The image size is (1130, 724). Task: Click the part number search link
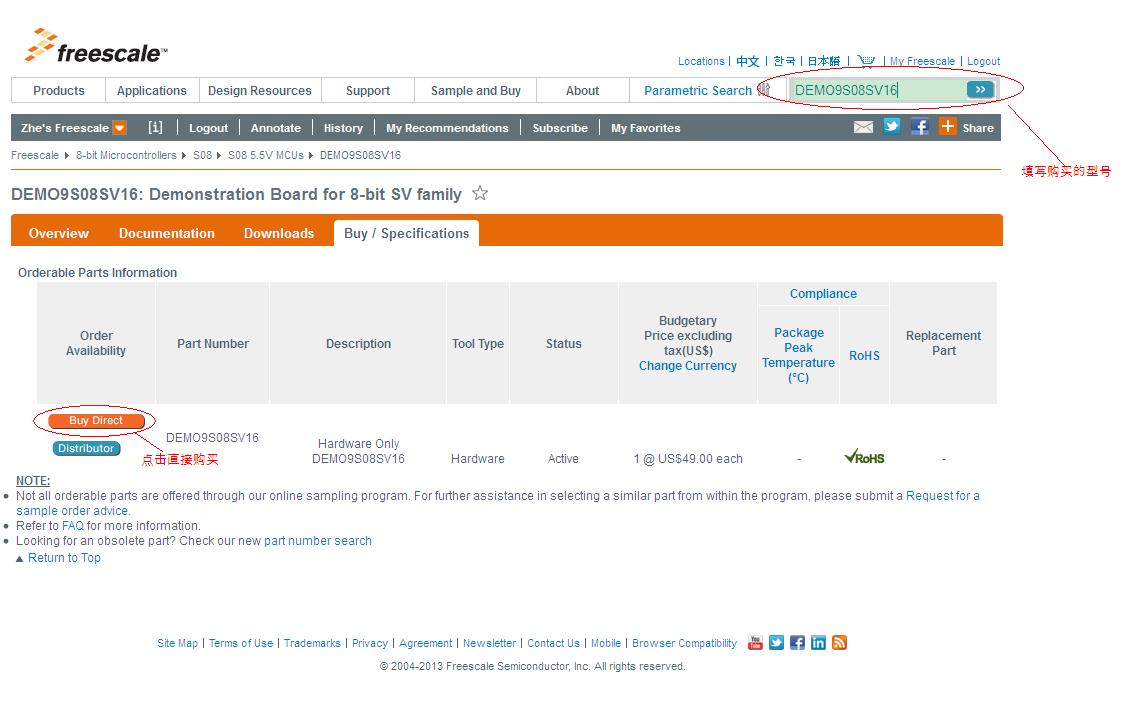[318, 541]
